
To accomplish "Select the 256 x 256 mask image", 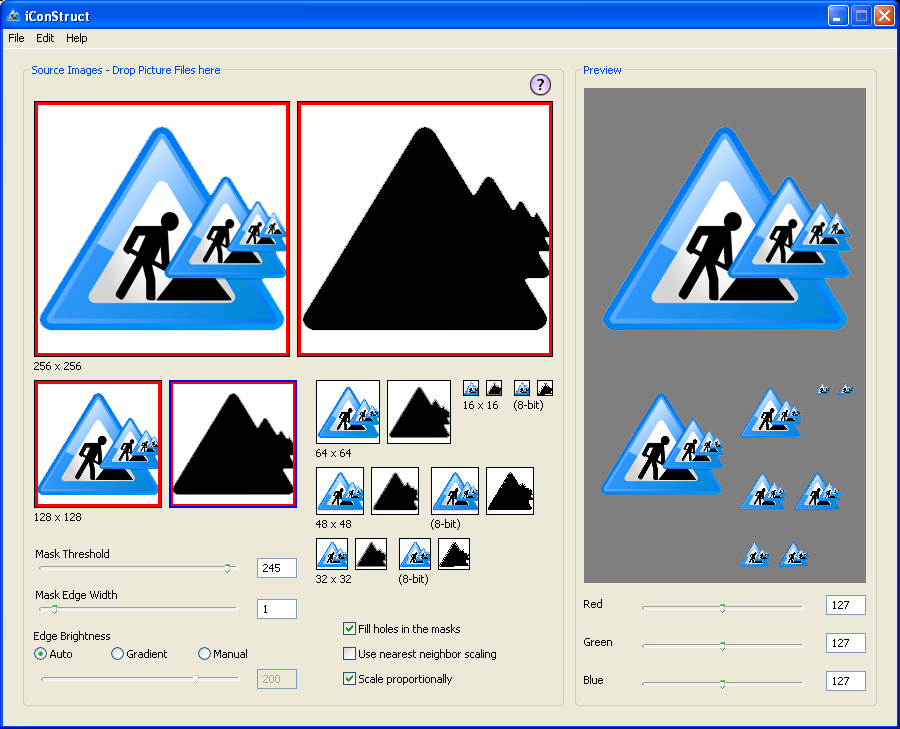I will (x=425, y=229).
